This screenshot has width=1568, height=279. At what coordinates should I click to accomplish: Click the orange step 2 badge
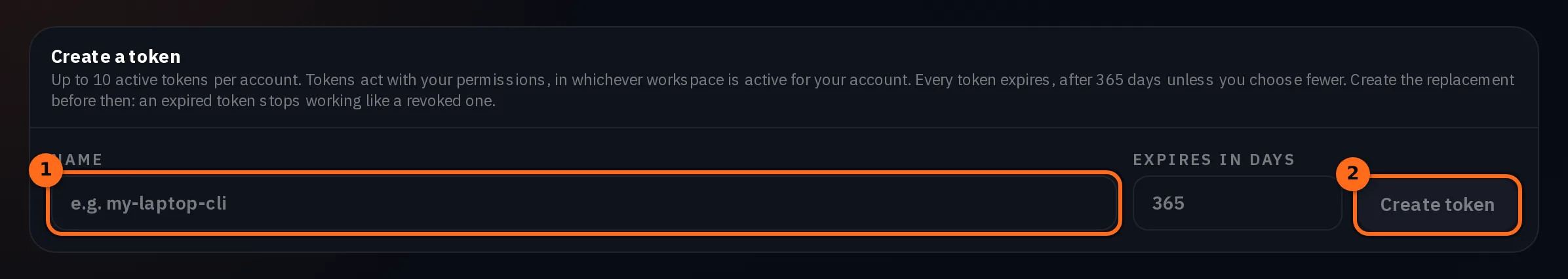click(1352, 174)
